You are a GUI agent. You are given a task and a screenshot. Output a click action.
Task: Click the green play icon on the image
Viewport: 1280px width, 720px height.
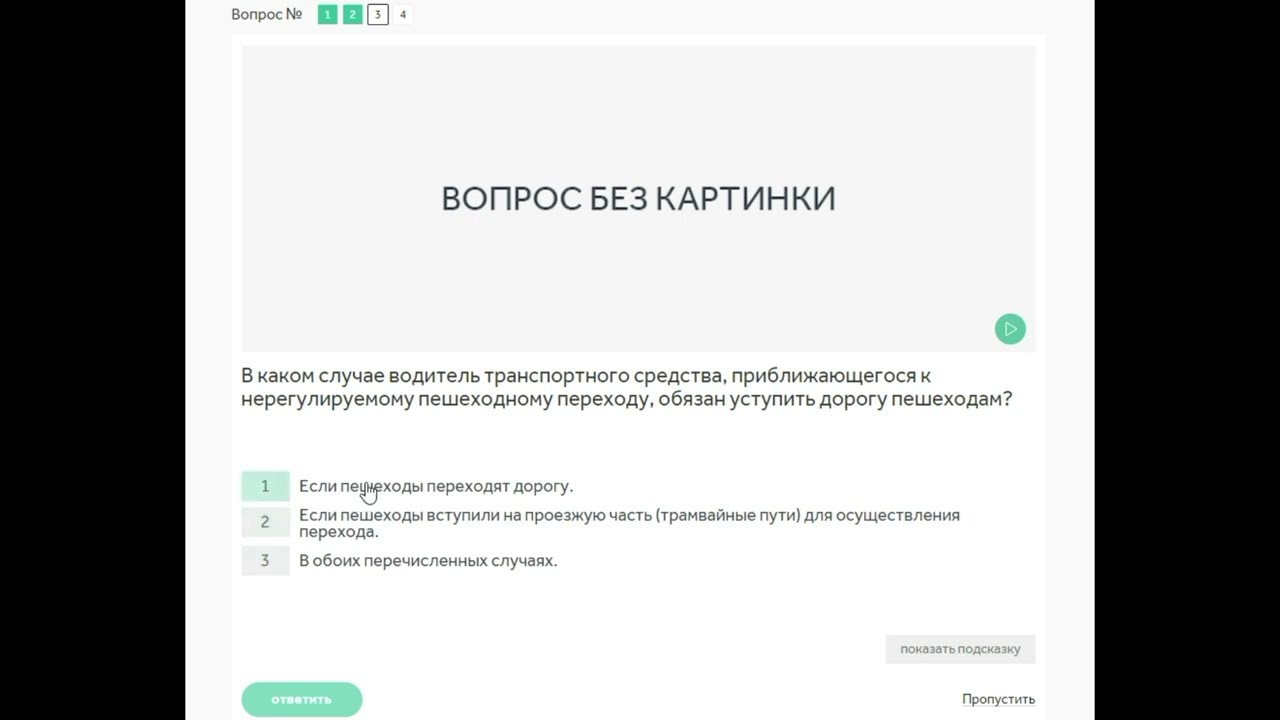click(x=1010, y=329)
